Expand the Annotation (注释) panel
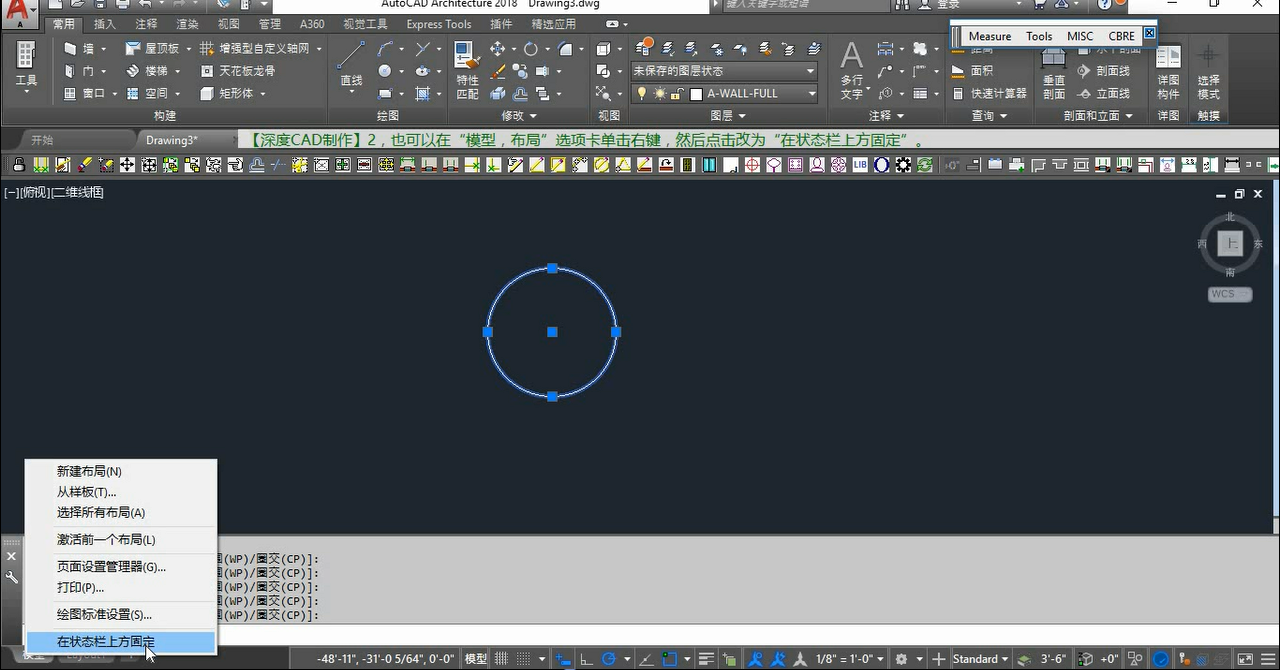The height and width of the screenshot is (670, 1280). [886, 116]
